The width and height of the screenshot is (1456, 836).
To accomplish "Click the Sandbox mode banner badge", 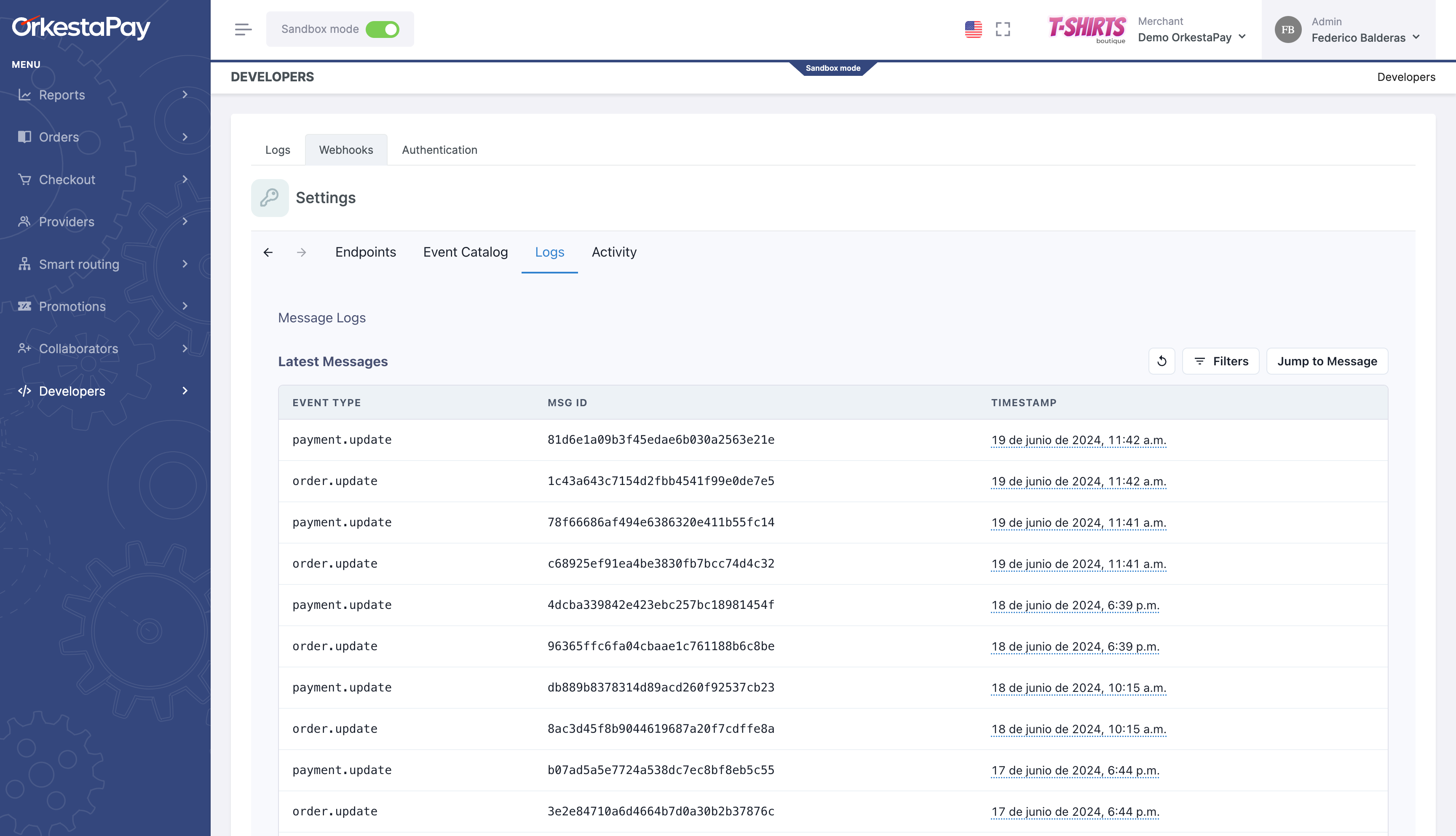I will (833, 68).
